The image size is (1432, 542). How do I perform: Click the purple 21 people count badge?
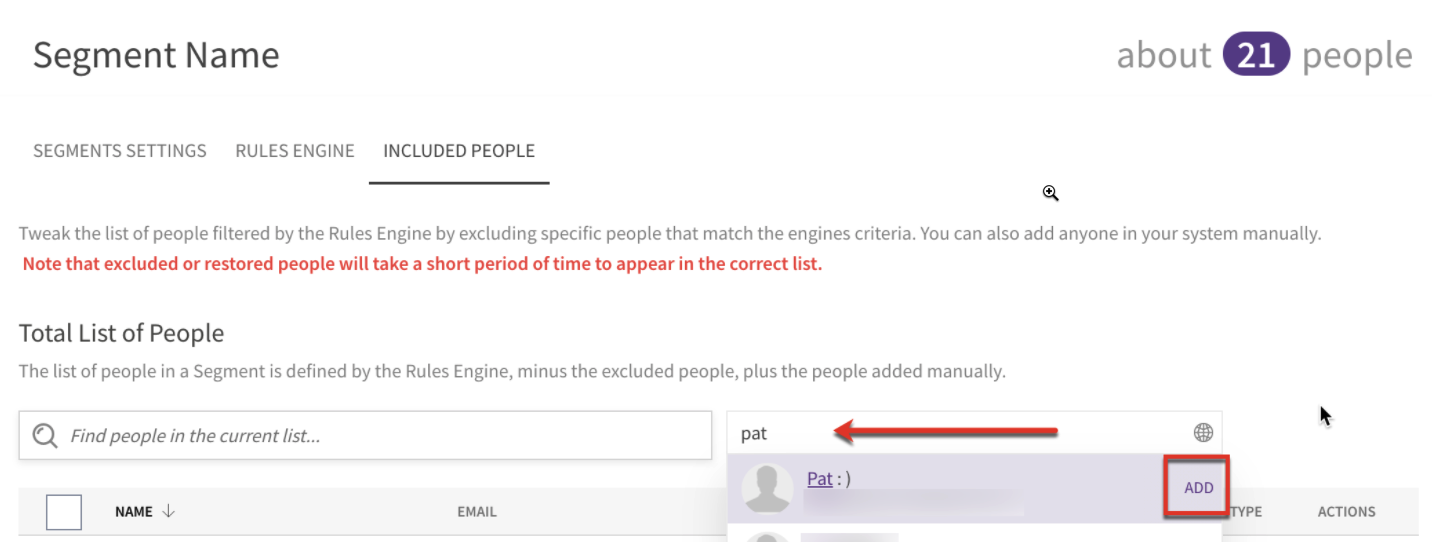click(1256, 55)
